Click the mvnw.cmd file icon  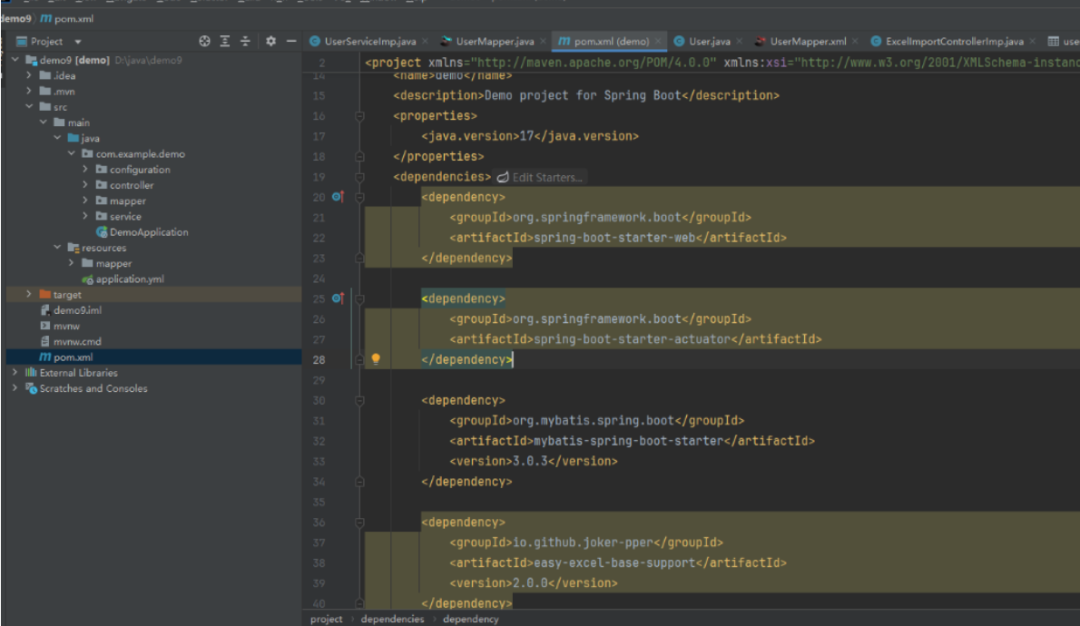[x=45, y=342]
